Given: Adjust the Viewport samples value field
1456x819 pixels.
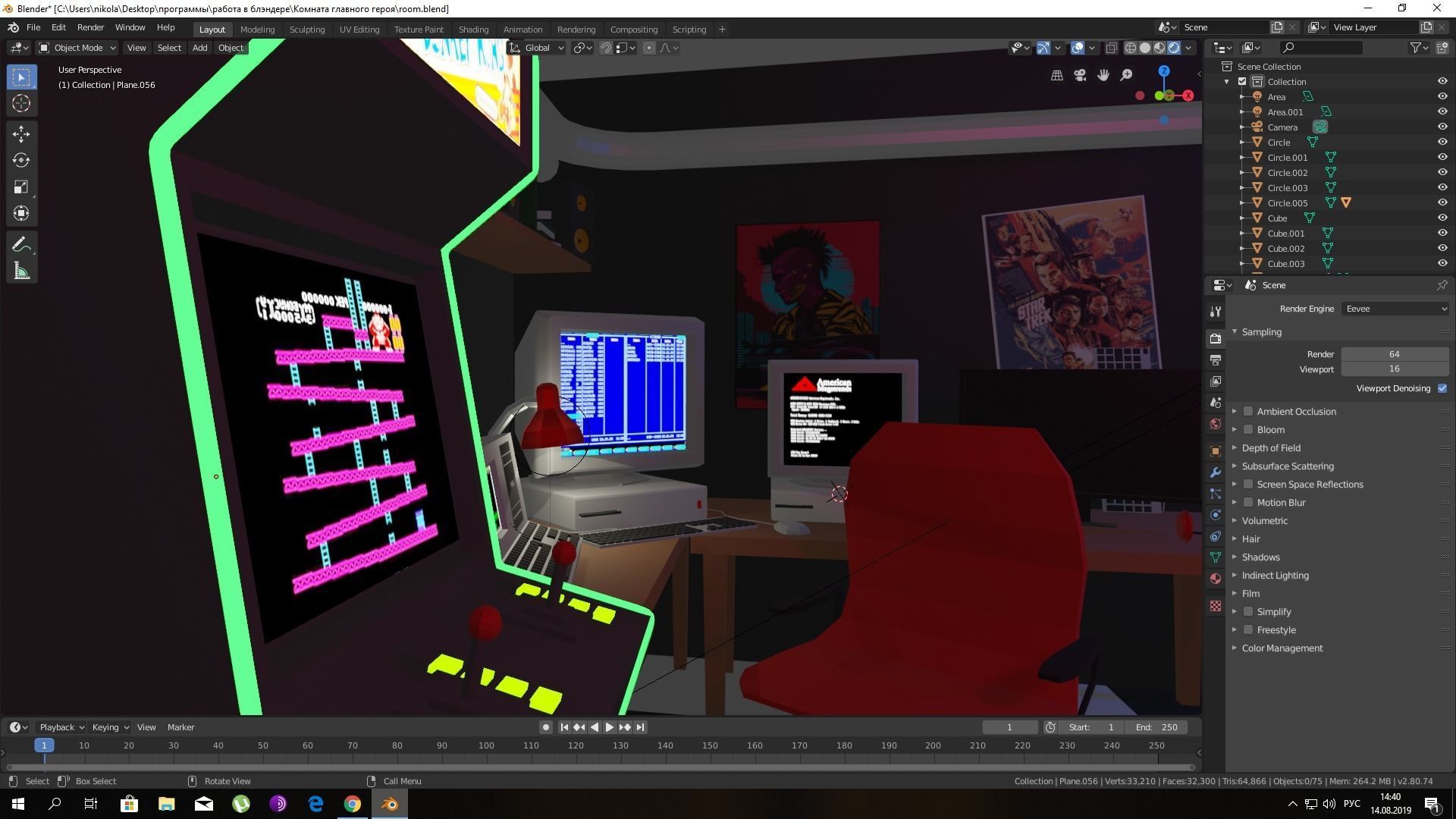Looking at the screenshot, I should (1395, 369).
